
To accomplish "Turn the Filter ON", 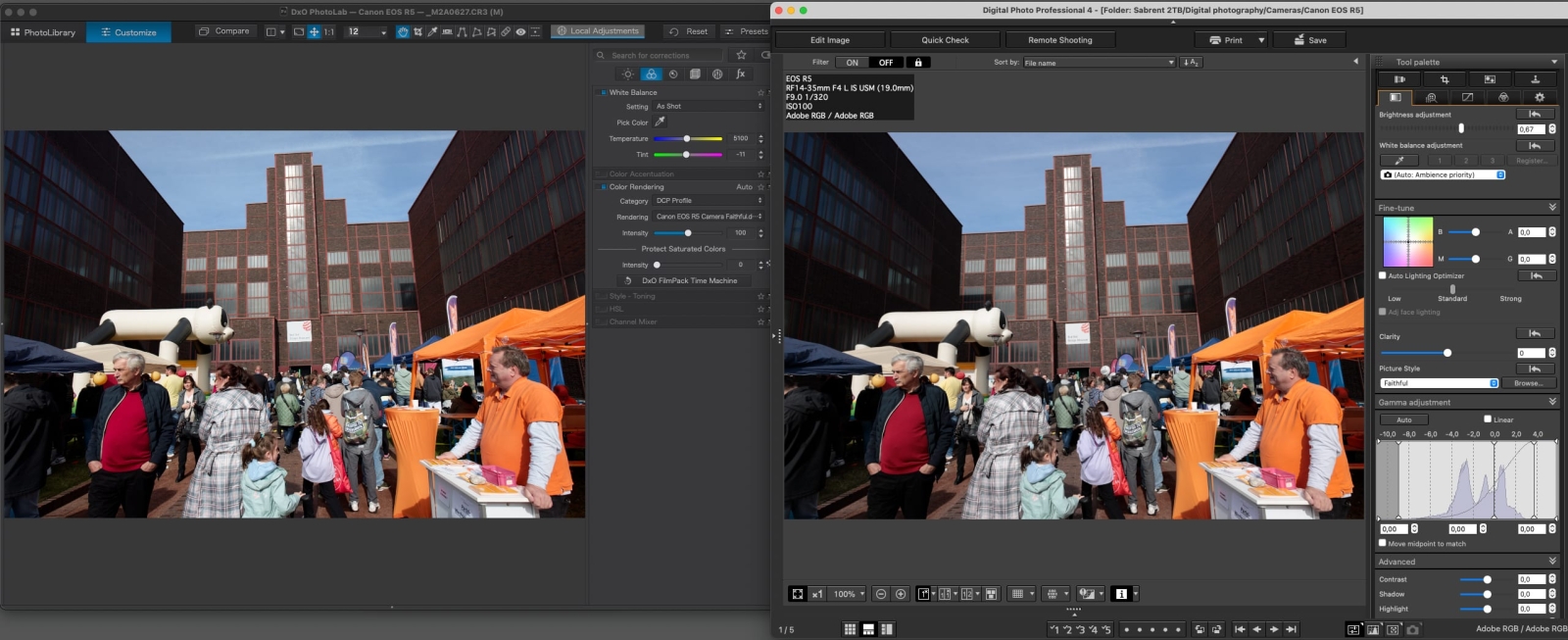I will coord(852,62).
